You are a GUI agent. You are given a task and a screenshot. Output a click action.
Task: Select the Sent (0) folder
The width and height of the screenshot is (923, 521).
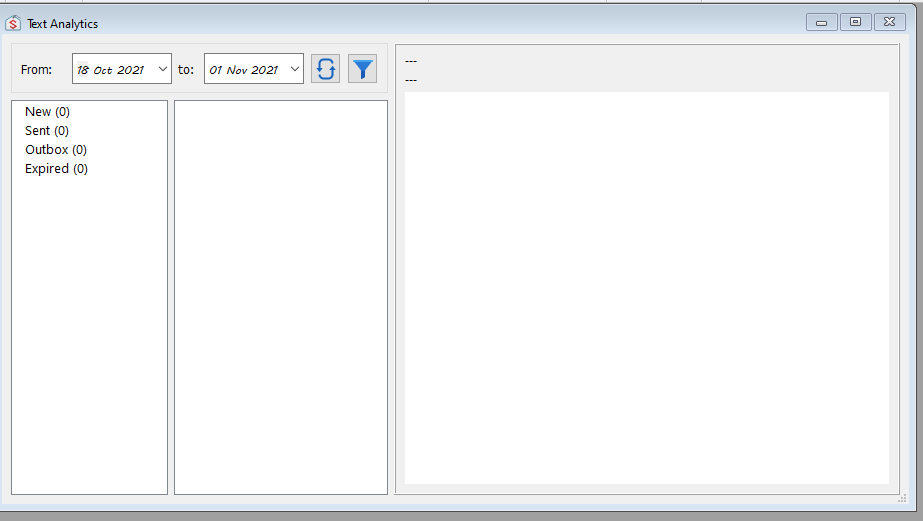tap(47, 131)
